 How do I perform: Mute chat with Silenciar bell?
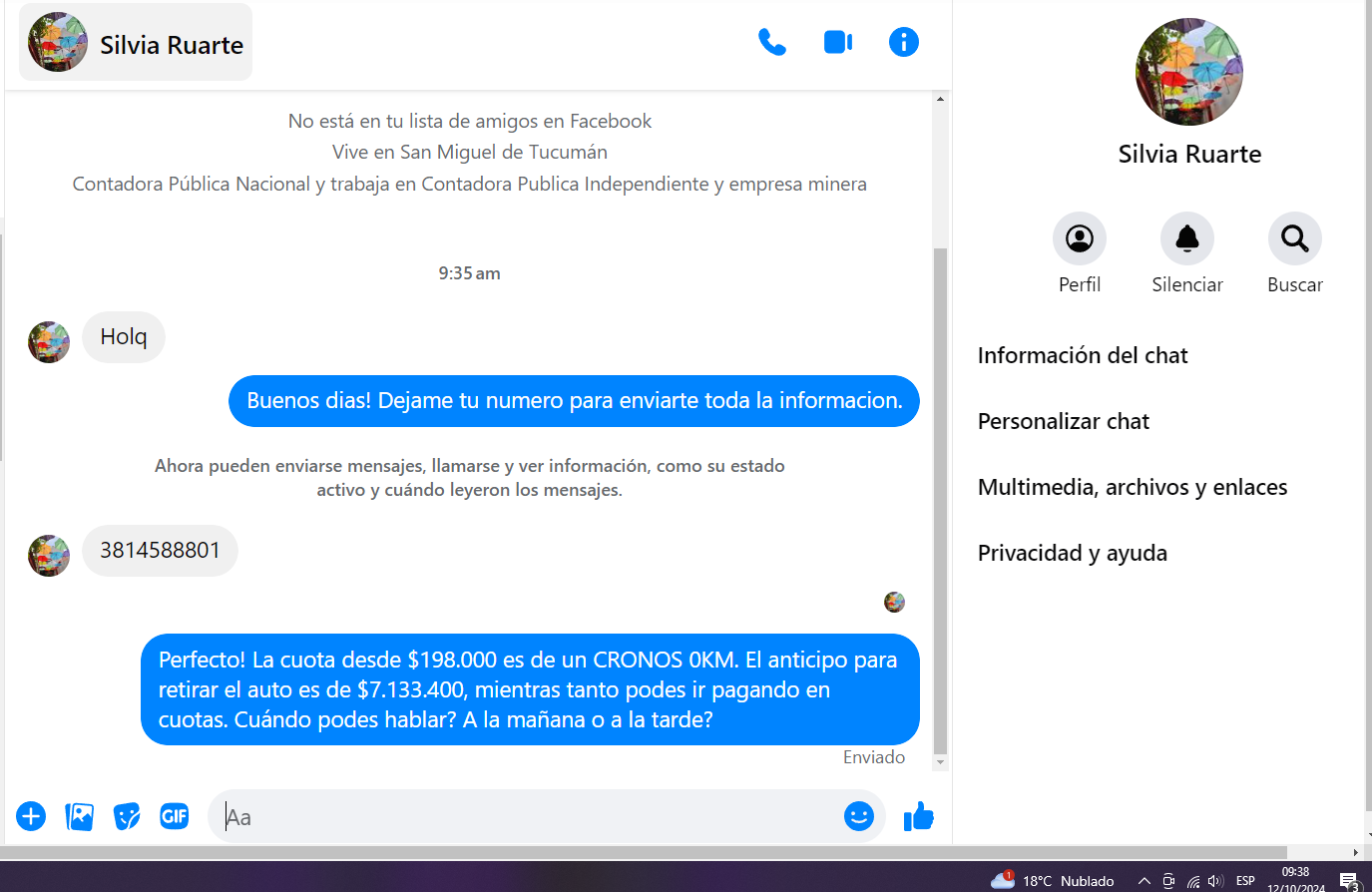coord(1186,239)
